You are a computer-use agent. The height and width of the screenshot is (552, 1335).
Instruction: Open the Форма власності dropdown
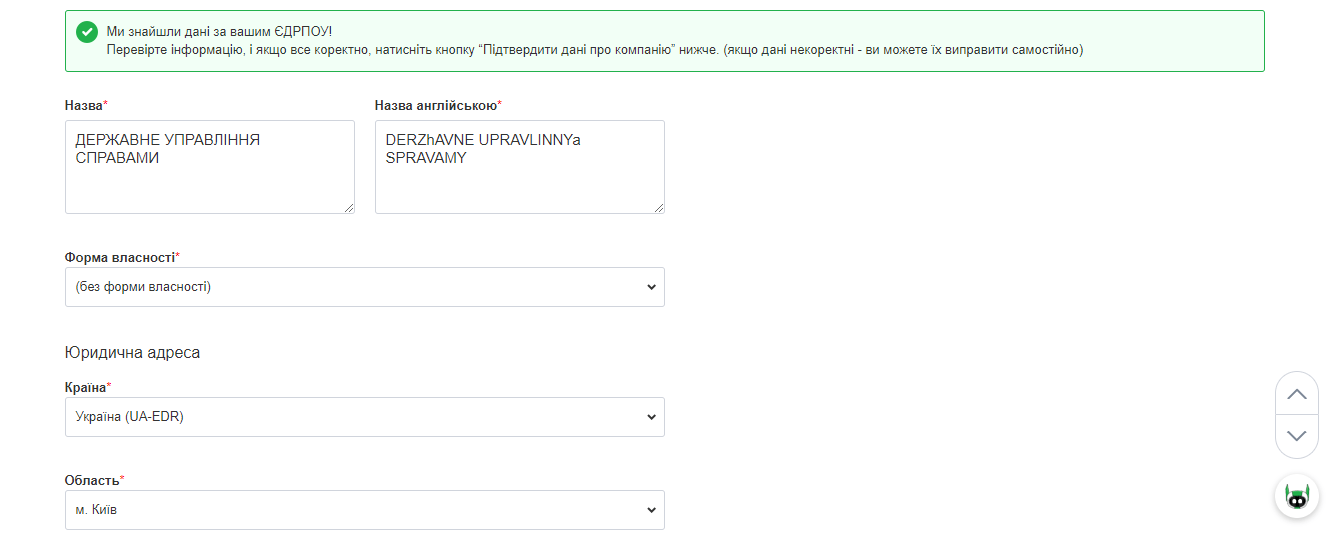pyautogui.click(x=364, y=287)
